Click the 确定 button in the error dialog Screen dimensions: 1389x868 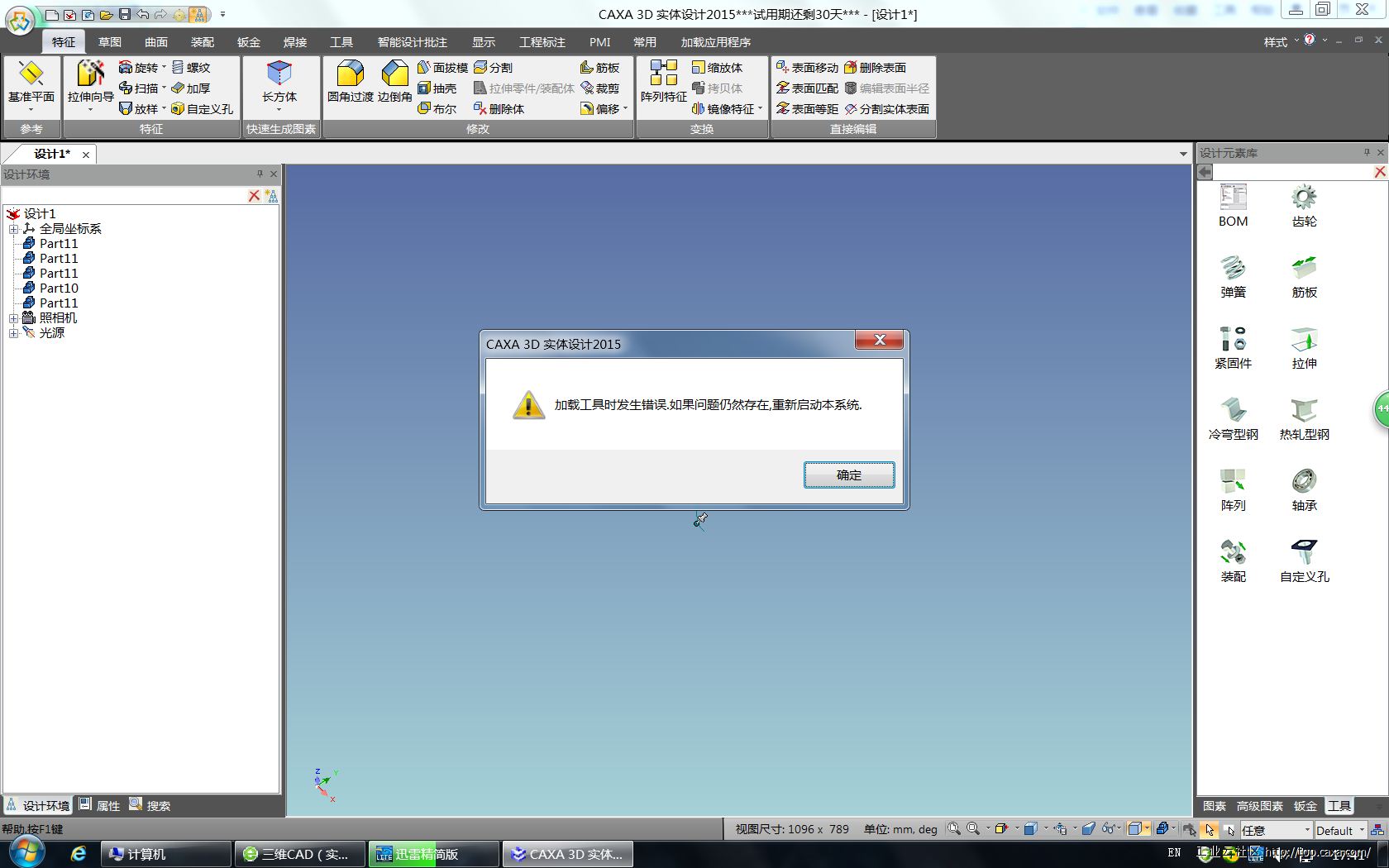(x=849, y=475)
